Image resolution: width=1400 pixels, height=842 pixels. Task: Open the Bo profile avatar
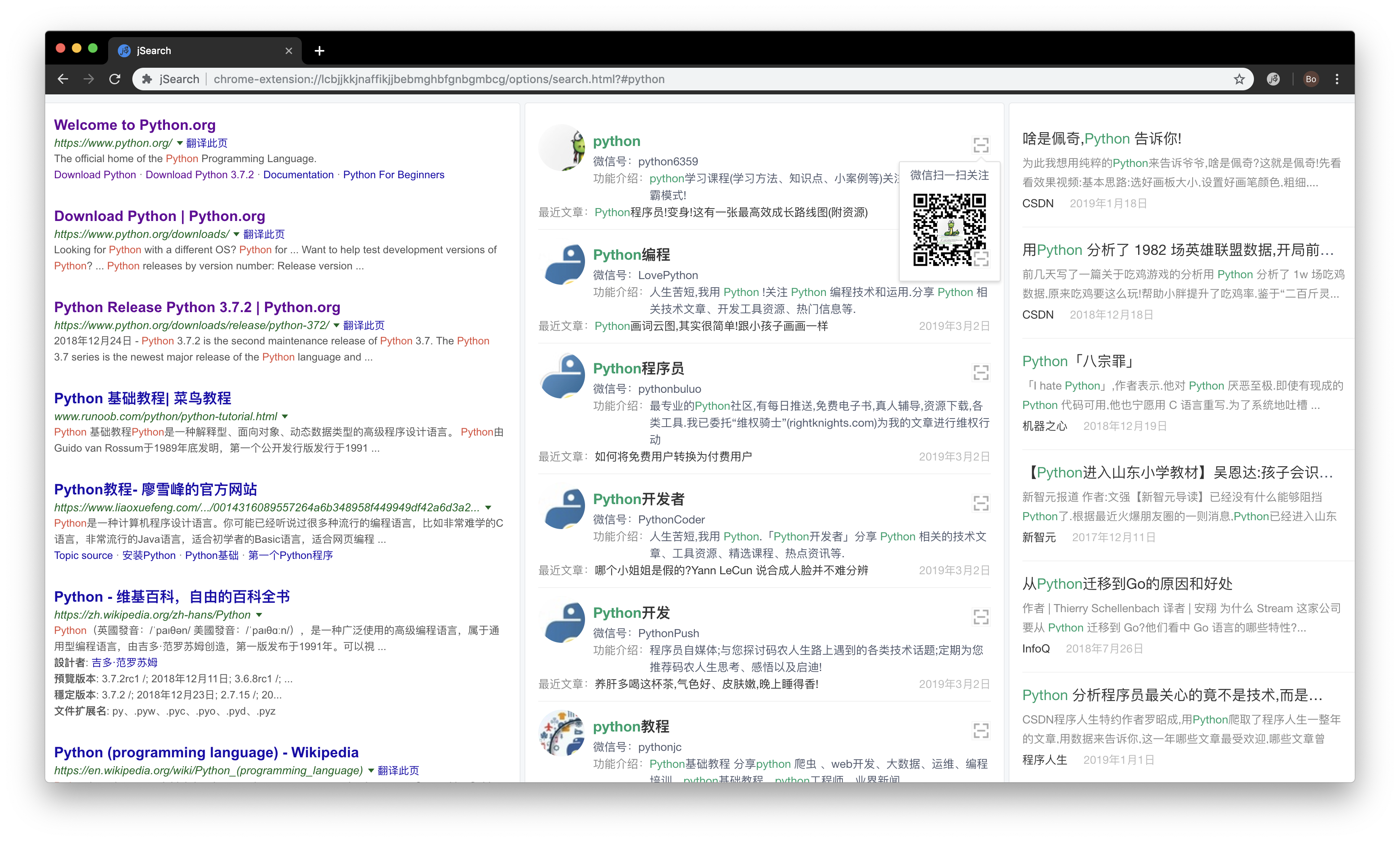1310,79
